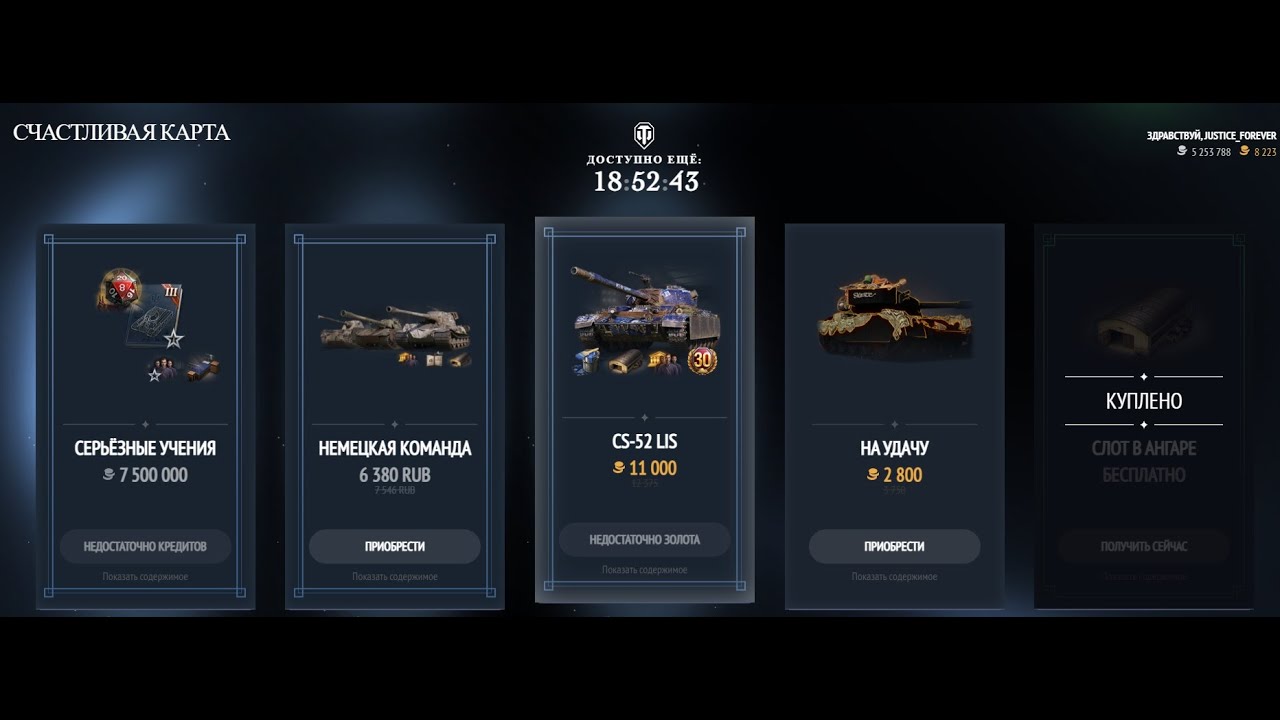Show contents of Немецкая команда offer
The width and height of the screenshot is (1280, 720).
tap(395, 577)
